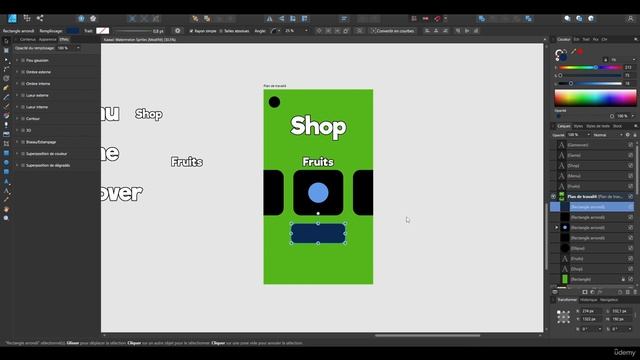Image resolution: width=640 pixels, height=360 pixels.
Task: Click the colour spectrum gradient box
Action: (x=595, y=98)
